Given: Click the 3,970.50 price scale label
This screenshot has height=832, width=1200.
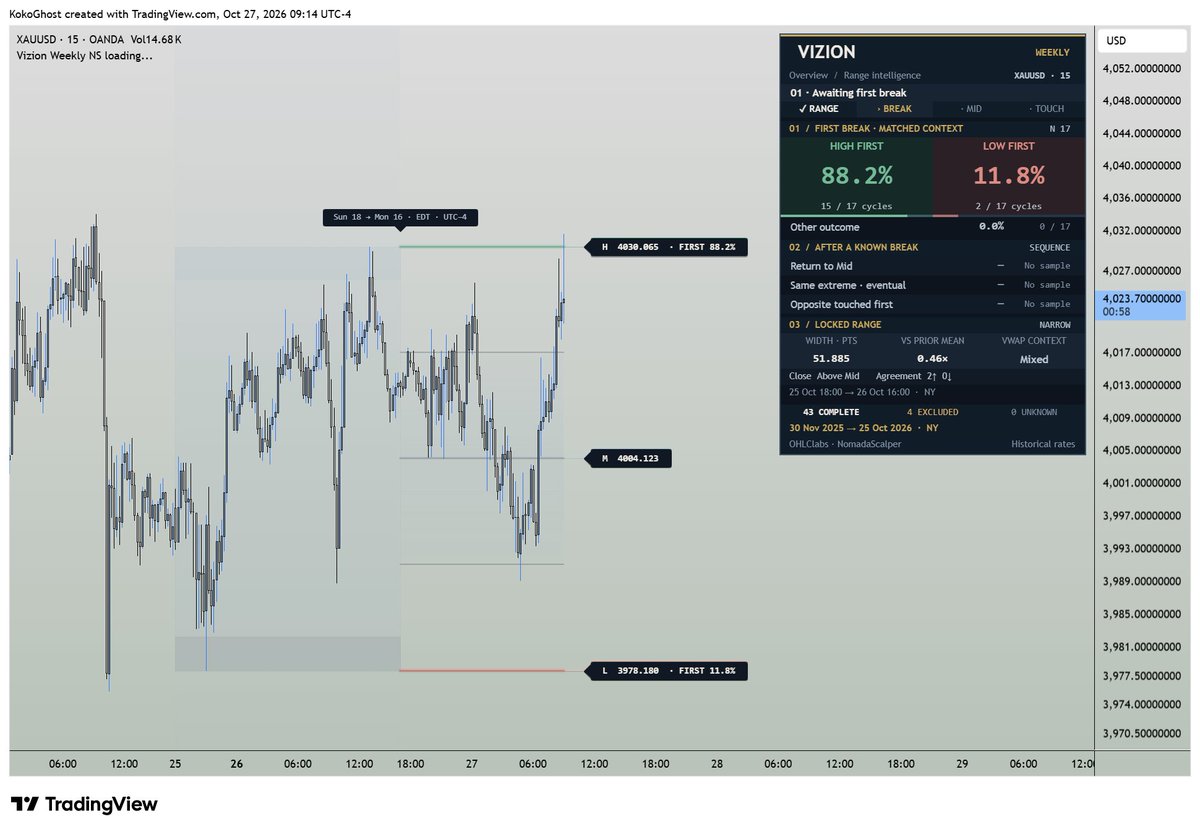Looking at the screenshot, I should (x=1140, y=733).
